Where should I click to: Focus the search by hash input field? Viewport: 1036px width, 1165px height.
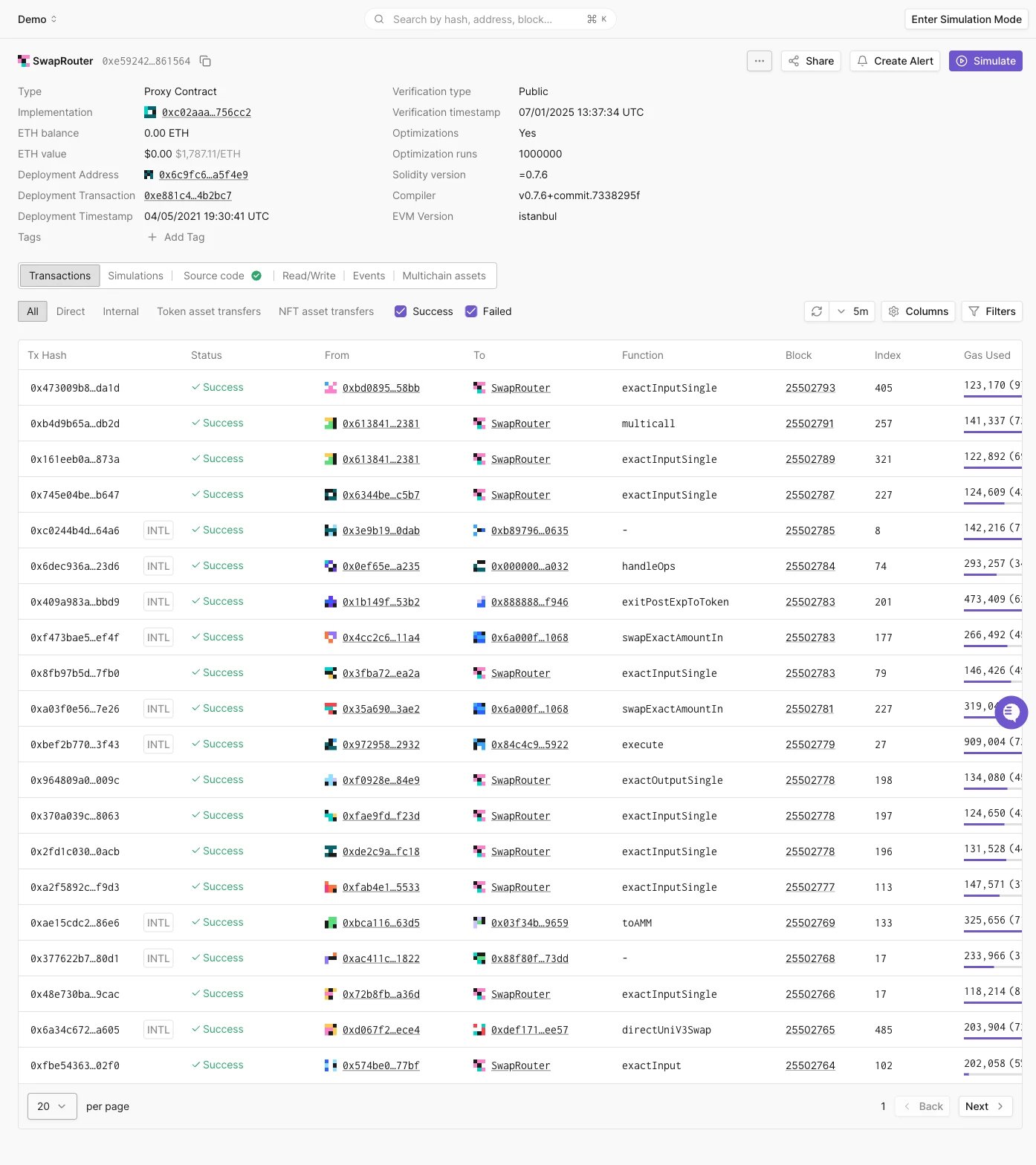point(491,19)
